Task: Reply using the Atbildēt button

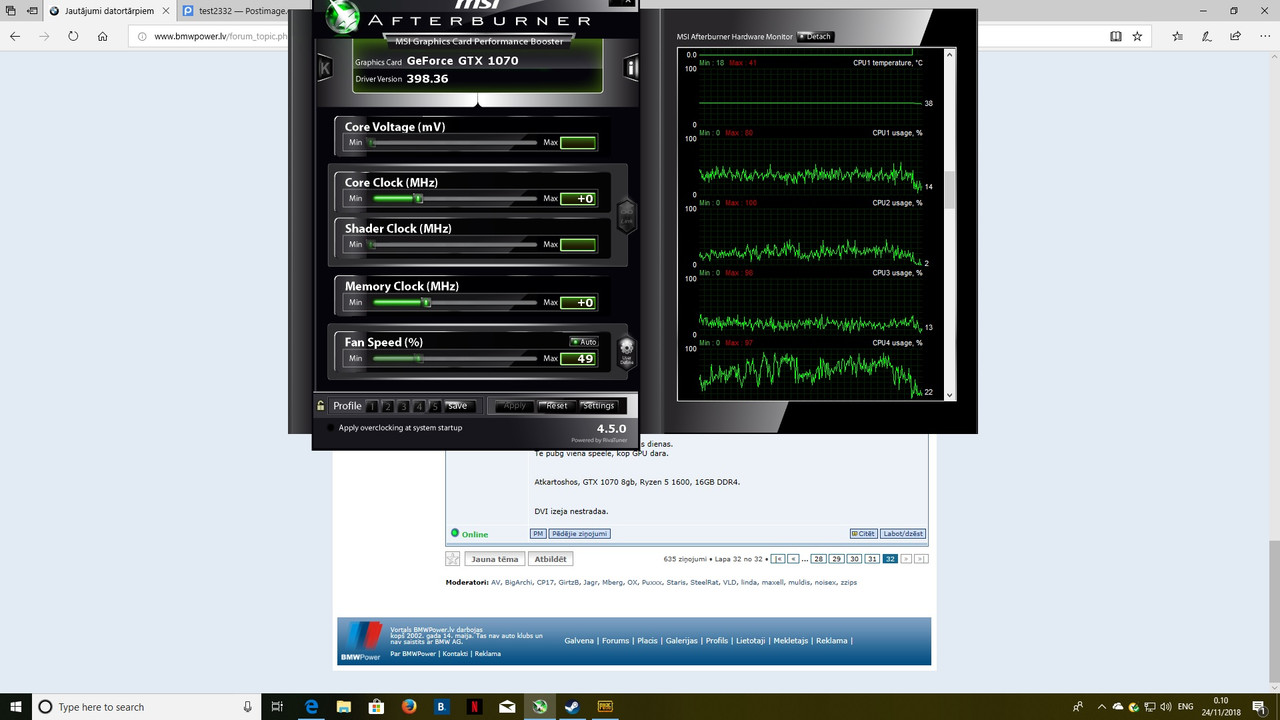Action: pyautogui.click(x=550, y=559)
